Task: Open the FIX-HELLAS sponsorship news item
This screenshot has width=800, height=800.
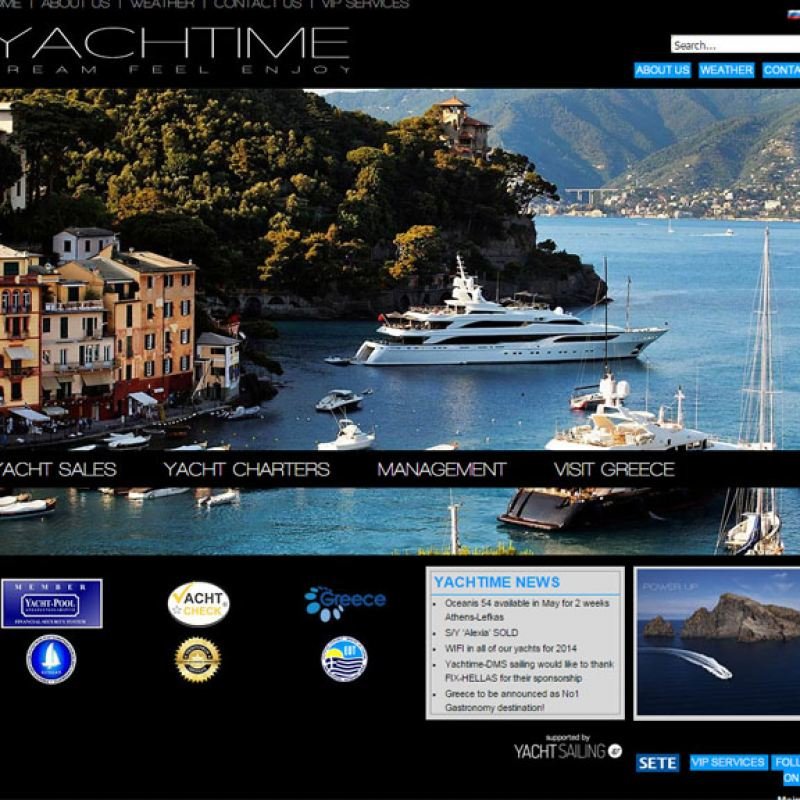Action: pos(529,671)
